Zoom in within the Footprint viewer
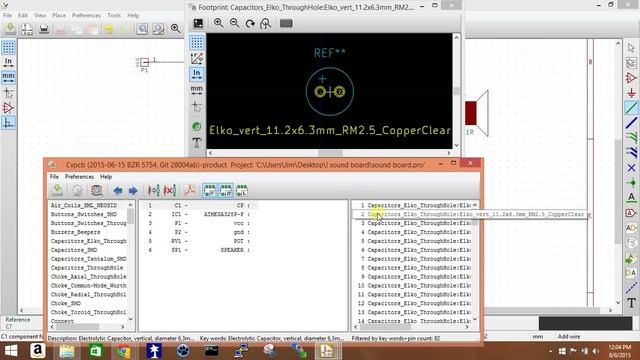The width and height of the screenshot is (640, 360). click(x=218, y=23)
